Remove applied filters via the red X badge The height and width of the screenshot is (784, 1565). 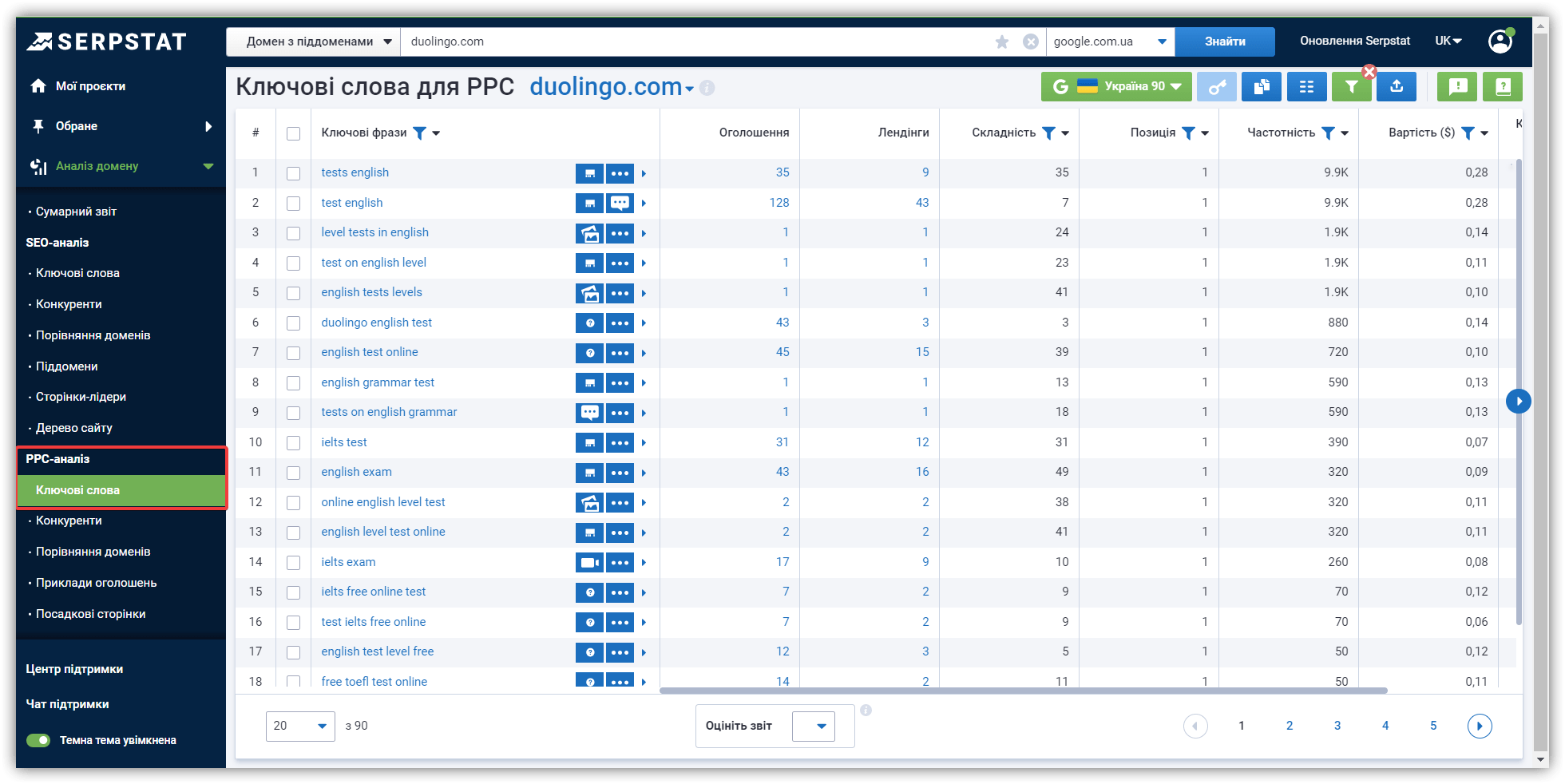(1369, 72)
